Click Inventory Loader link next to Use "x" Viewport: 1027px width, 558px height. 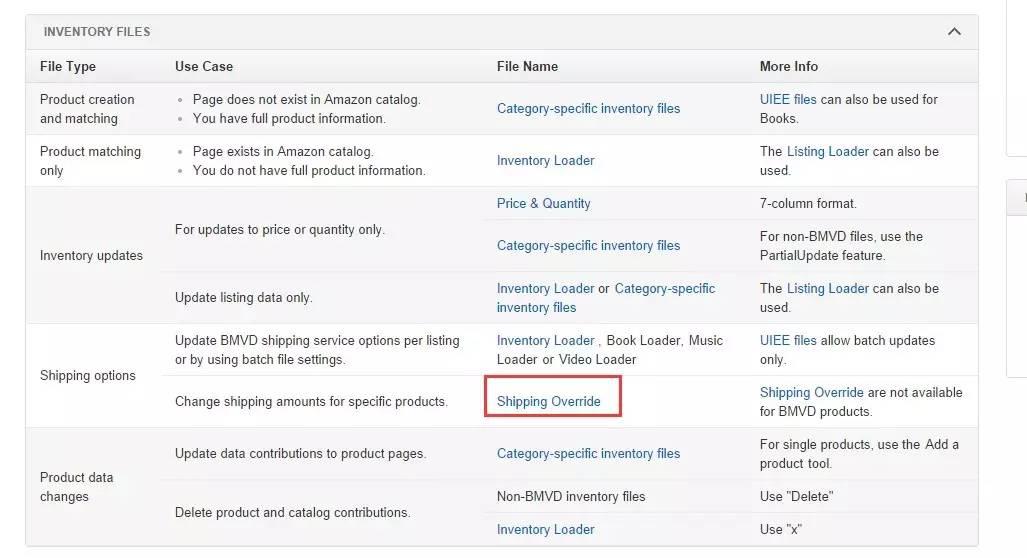[545, 529]
